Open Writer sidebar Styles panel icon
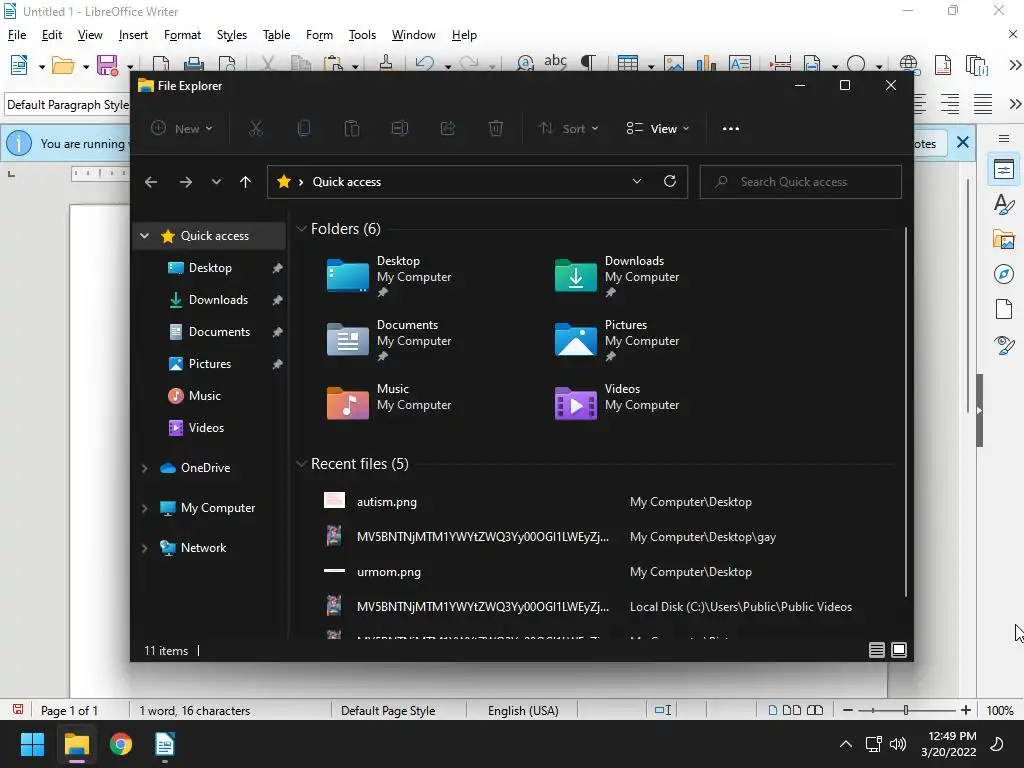1024x768 pixels. point(1004,204)
